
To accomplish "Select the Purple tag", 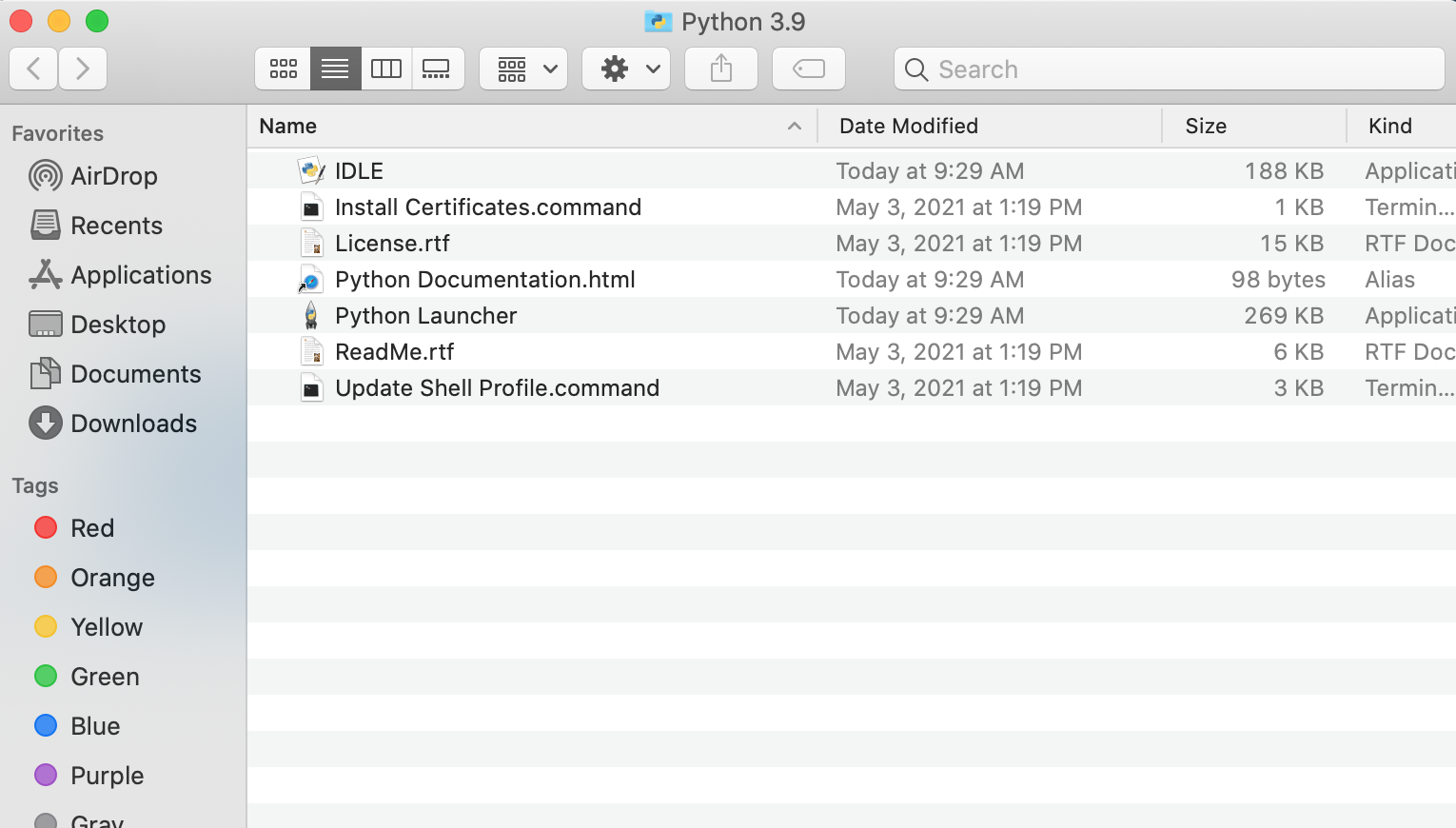I will point(89,776).
